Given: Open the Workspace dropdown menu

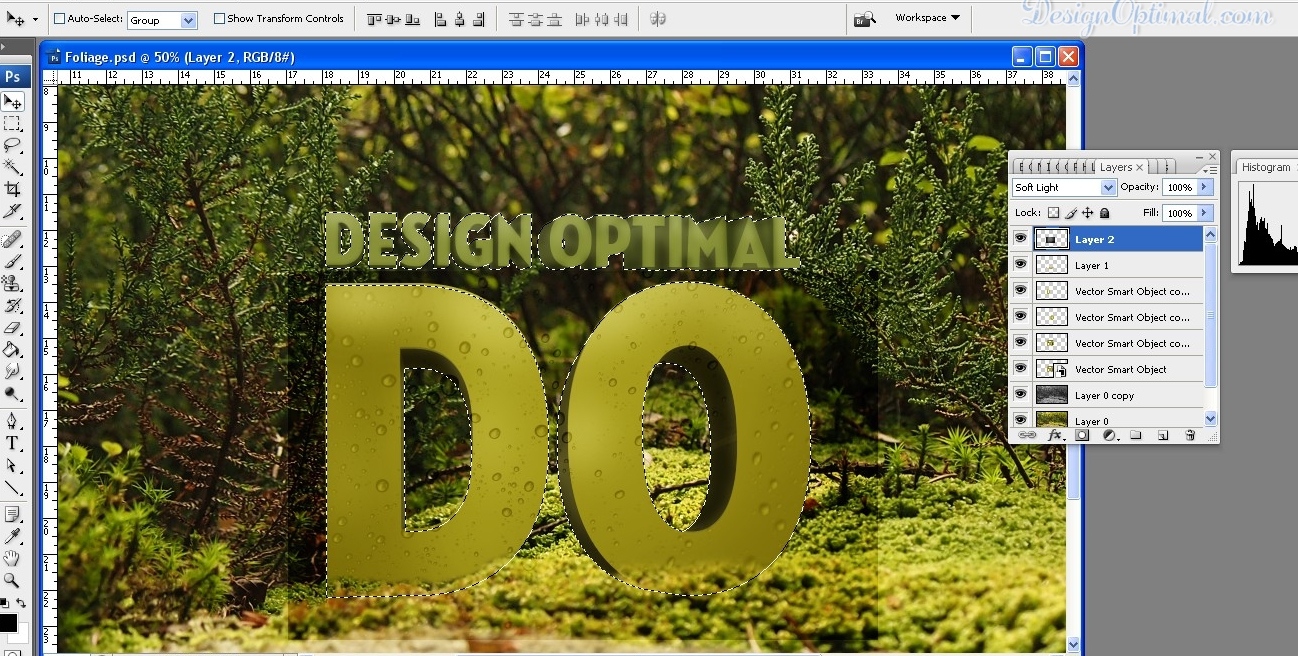Looking at the screenshot, I should click(927, 18).
